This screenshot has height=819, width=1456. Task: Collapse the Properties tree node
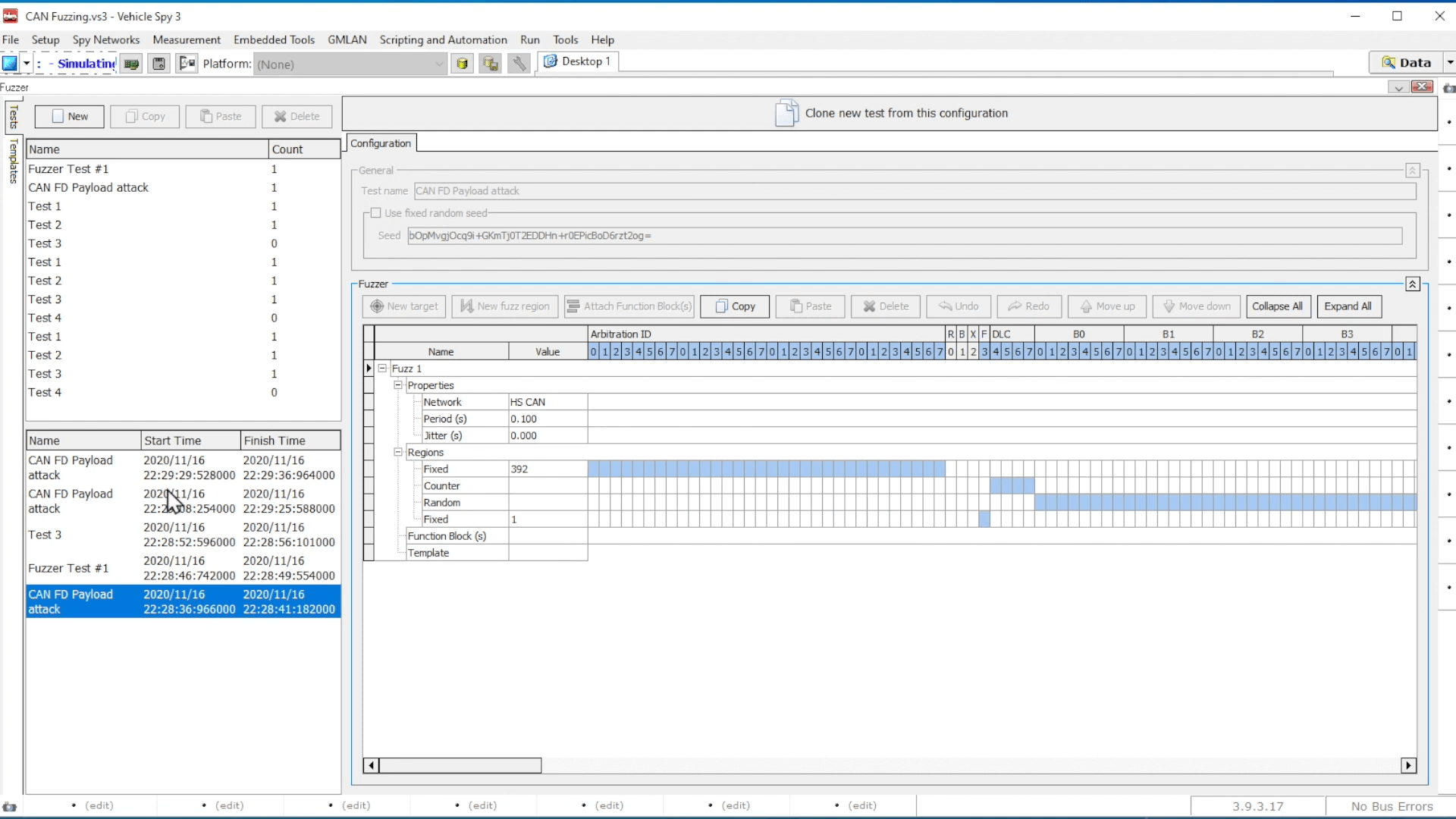tap(398, 385)
